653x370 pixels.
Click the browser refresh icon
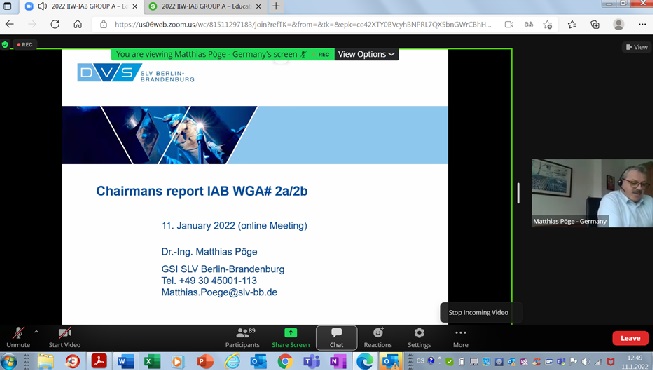pyautogui.click(x=55, y=24)
